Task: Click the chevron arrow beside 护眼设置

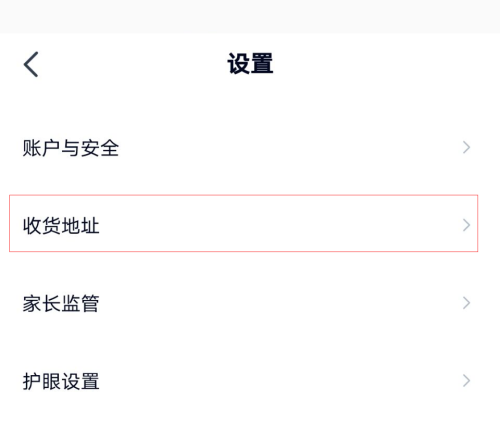Action: click(466, 381)
